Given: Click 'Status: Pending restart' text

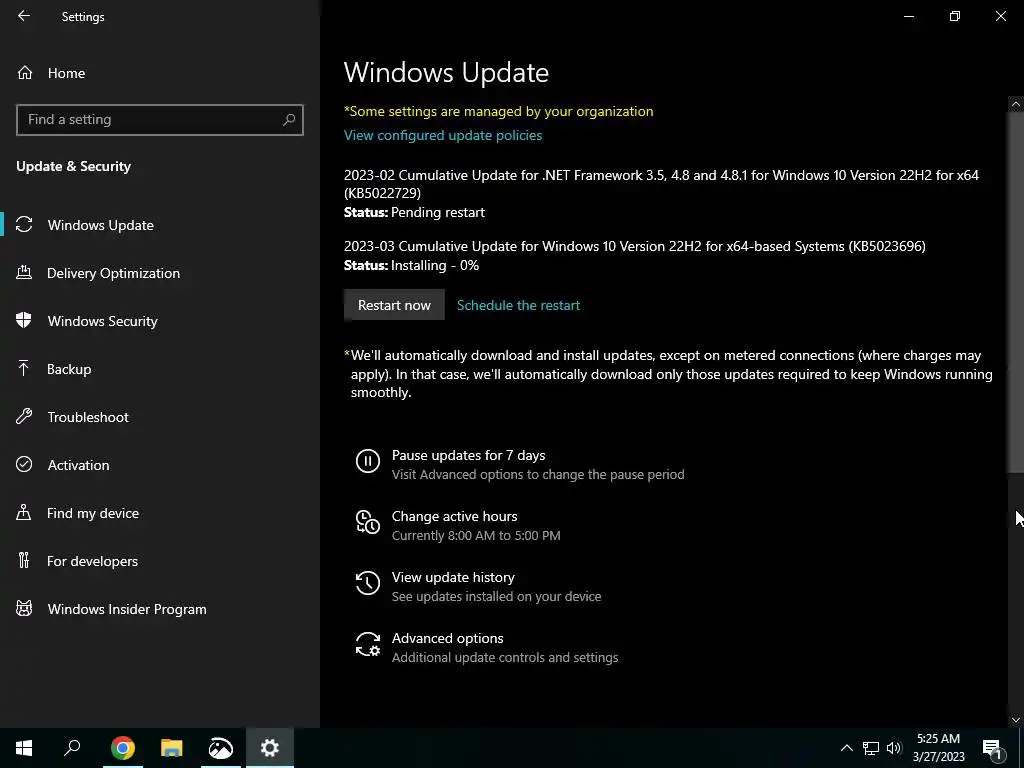Looking at the screenshot, I should 414,212.
